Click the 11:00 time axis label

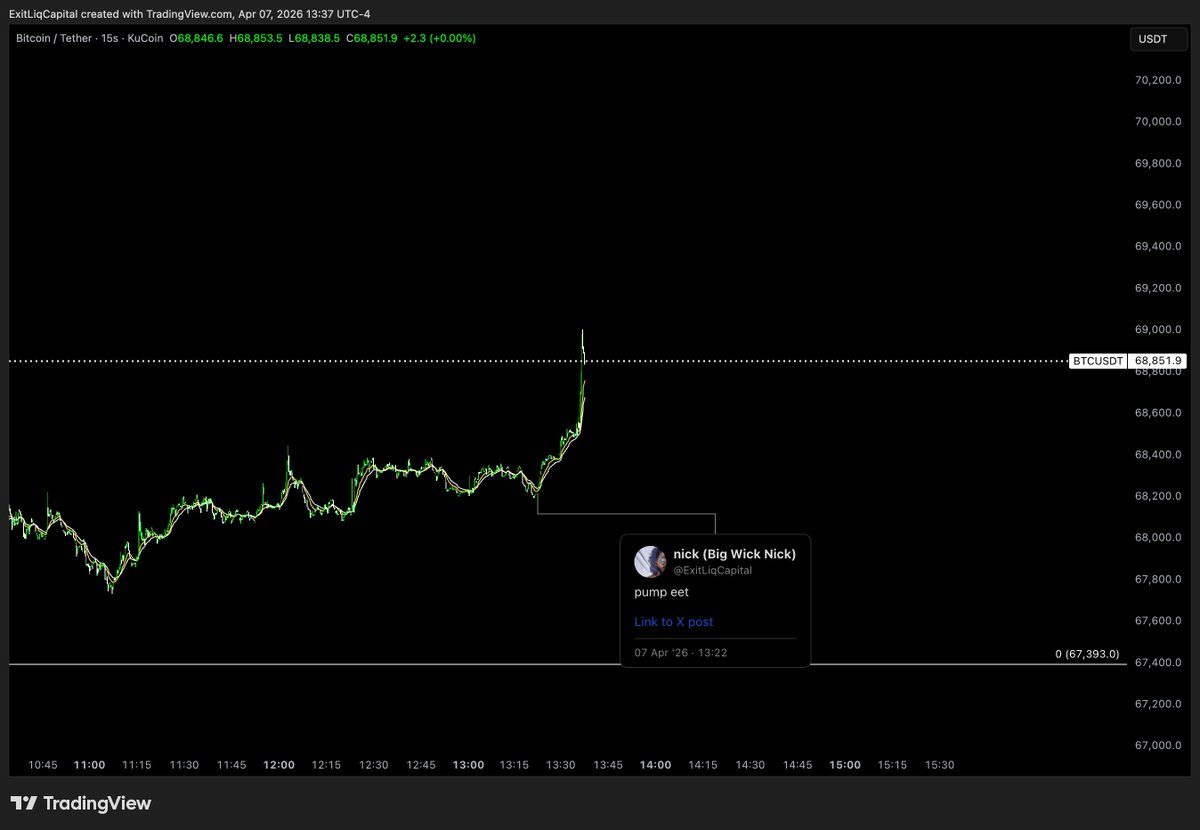pyautogui.click(x=89, y=765)
